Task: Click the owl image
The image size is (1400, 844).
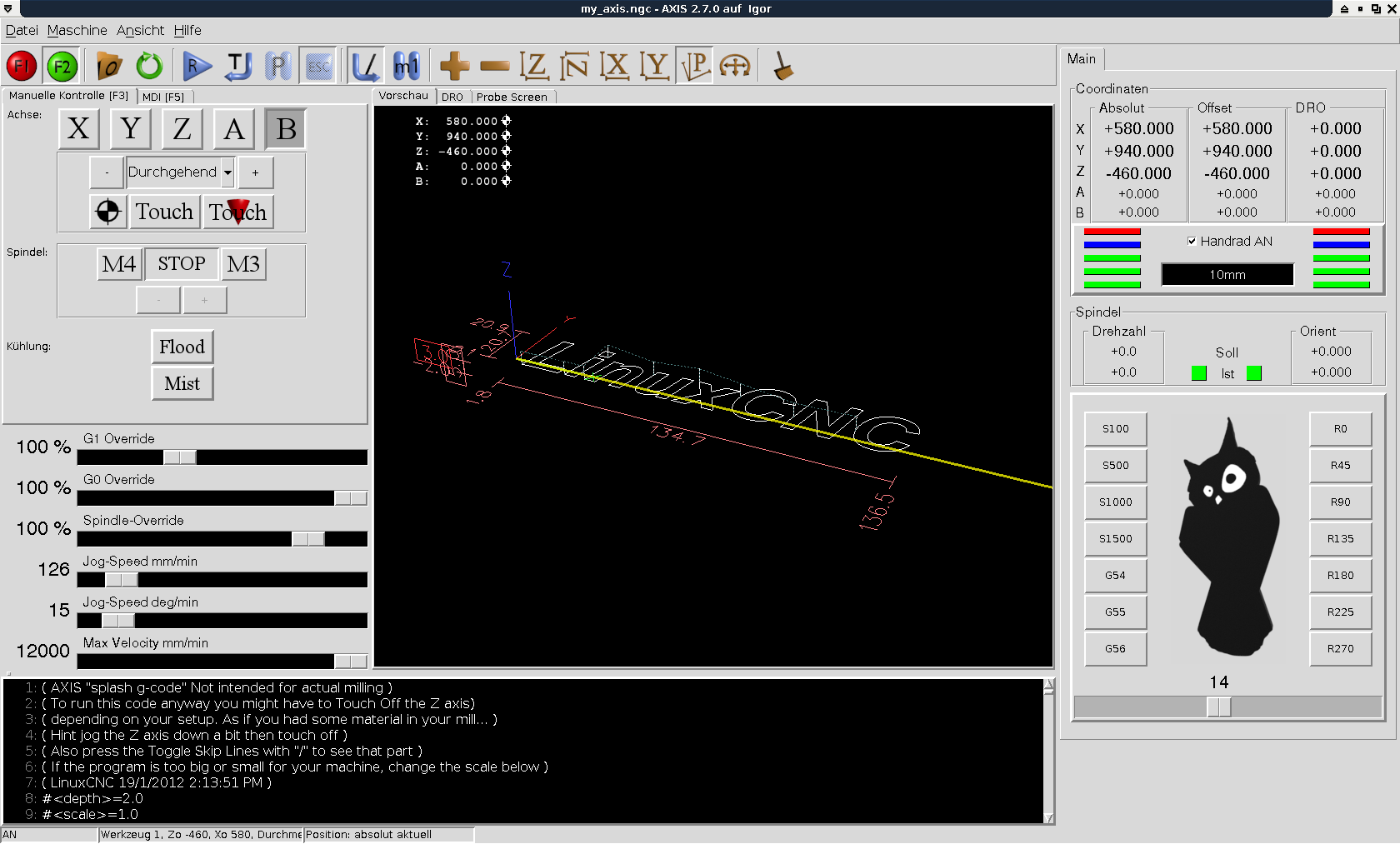Action: tap(1228, 538)
